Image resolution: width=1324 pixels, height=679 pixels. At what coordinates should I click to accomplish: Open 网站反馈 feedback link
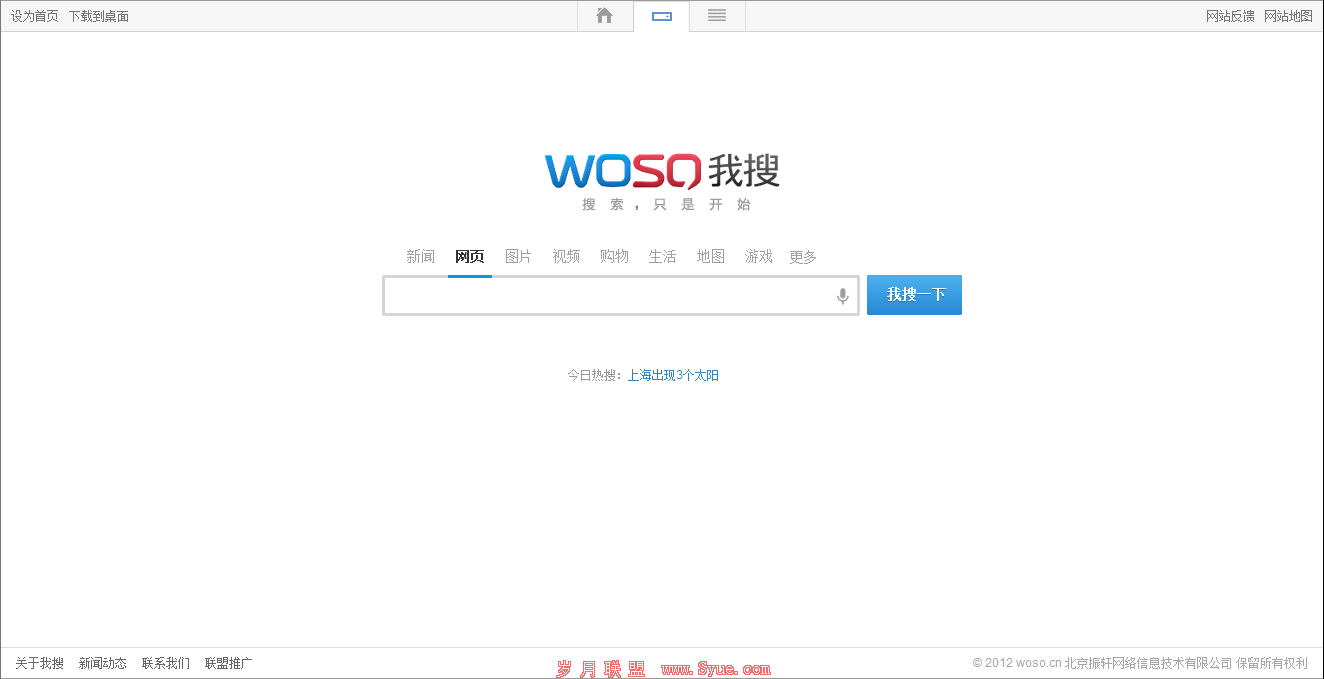1230,16
